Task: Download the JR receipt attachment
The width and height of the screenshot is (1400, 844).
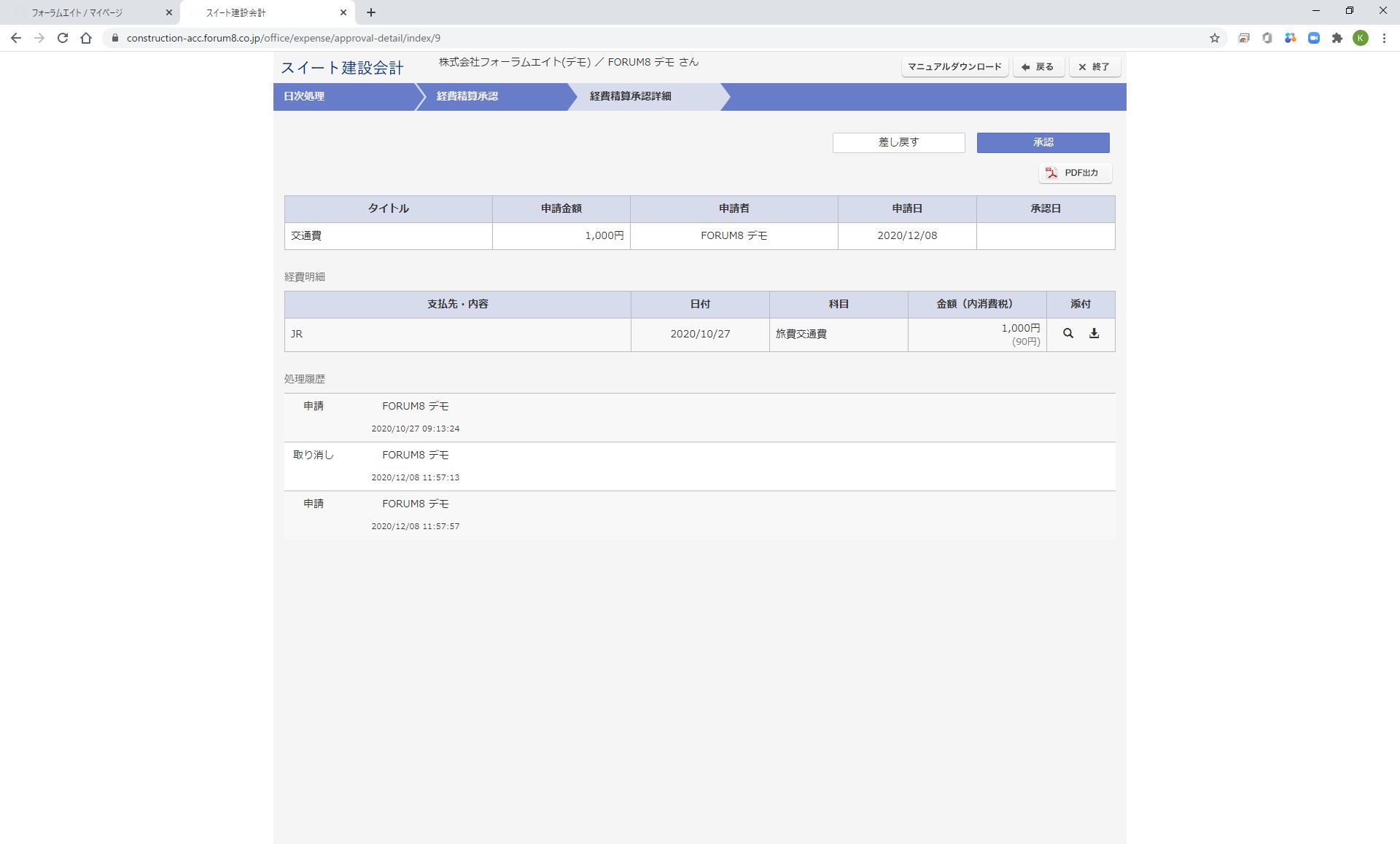Action: click(1094, 333)
